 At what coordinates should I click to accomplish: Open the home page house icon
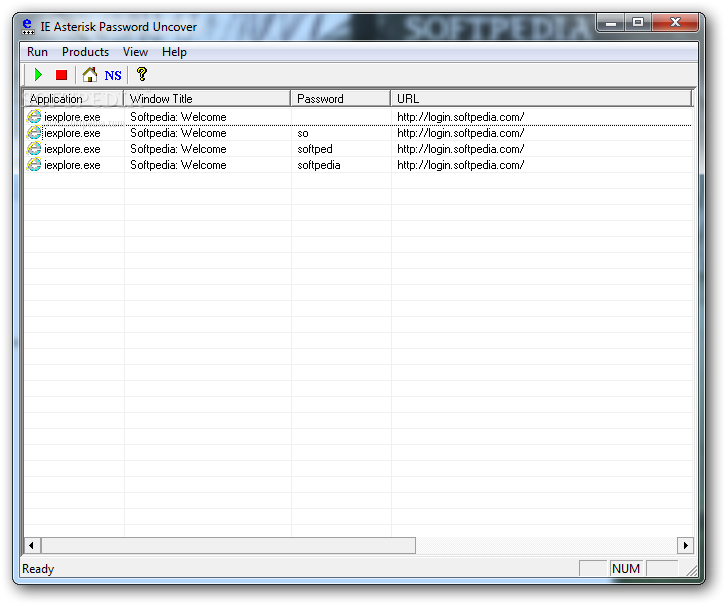[x=89, y=75]
